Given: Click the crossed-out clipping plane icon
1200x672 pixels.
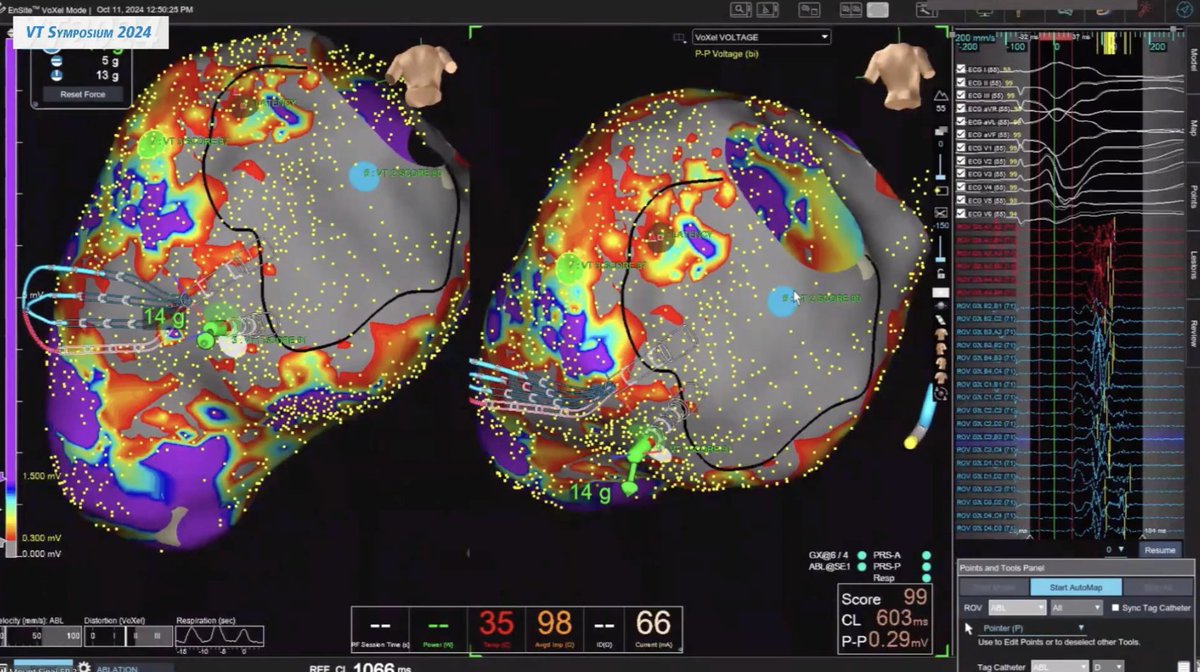Looking at the screenshot, I should 940,212.
